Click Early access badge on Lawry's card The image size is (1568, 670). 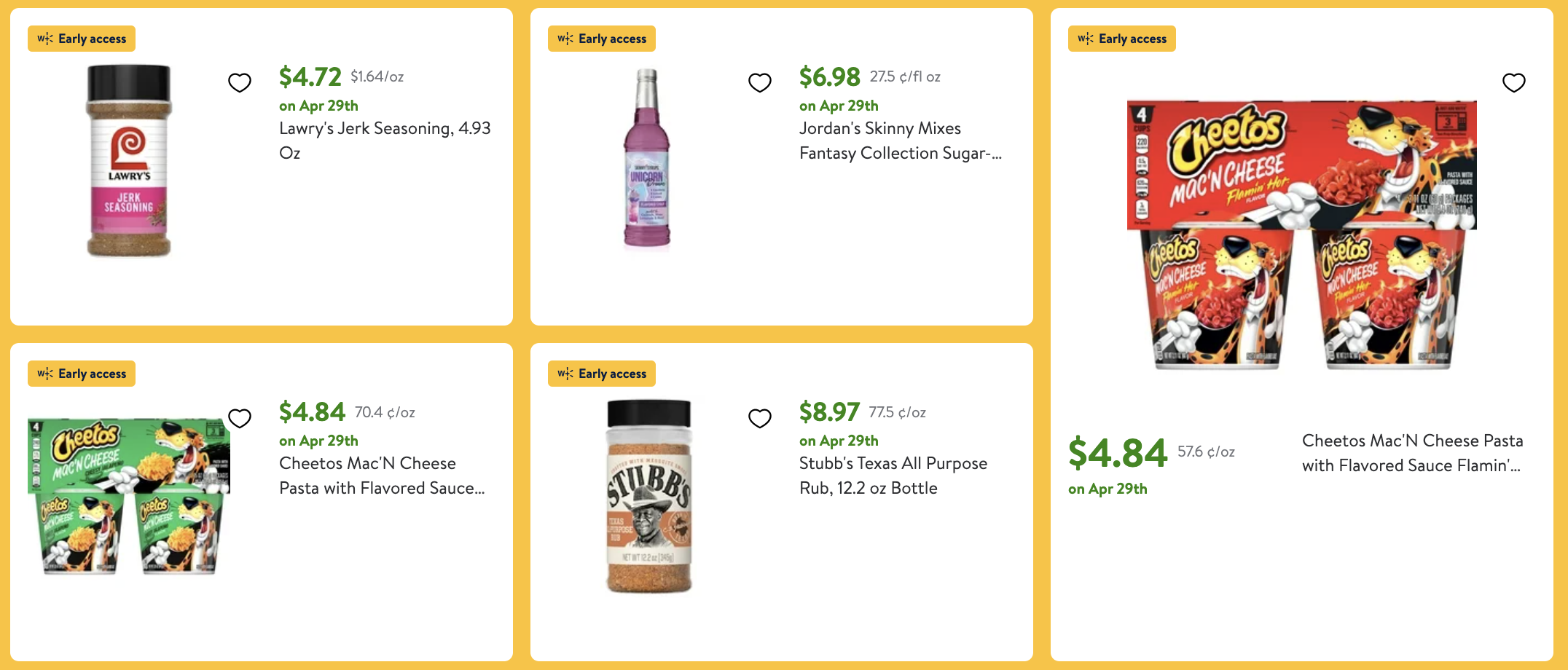click(x=82, y=39)
